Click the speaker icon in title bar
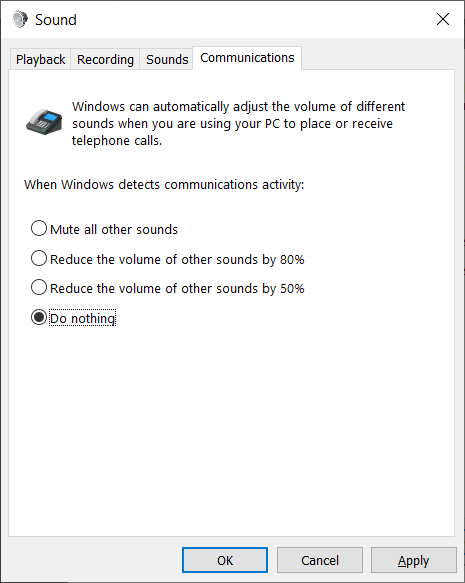465x583 pixels. click(x=20, y=19)
